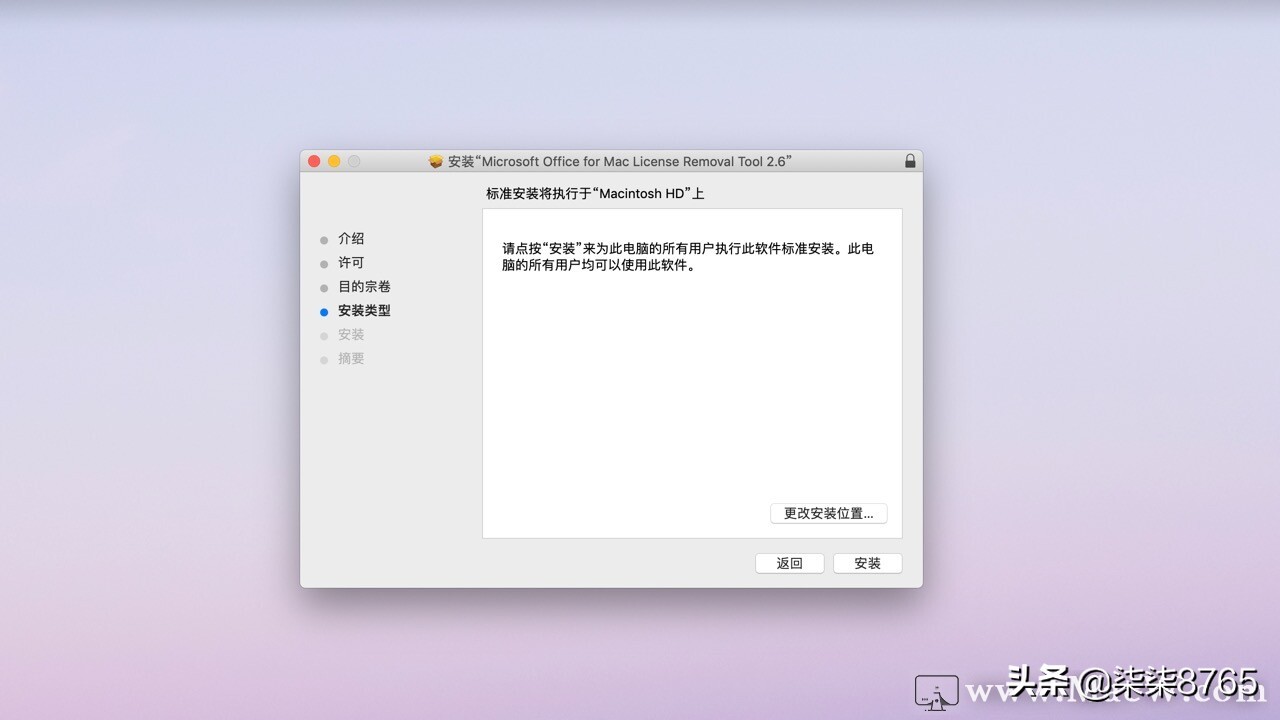1280x720 pixels.
Task: Select the 安装类型 step in sidebar
Action: (x=364, y=311)
